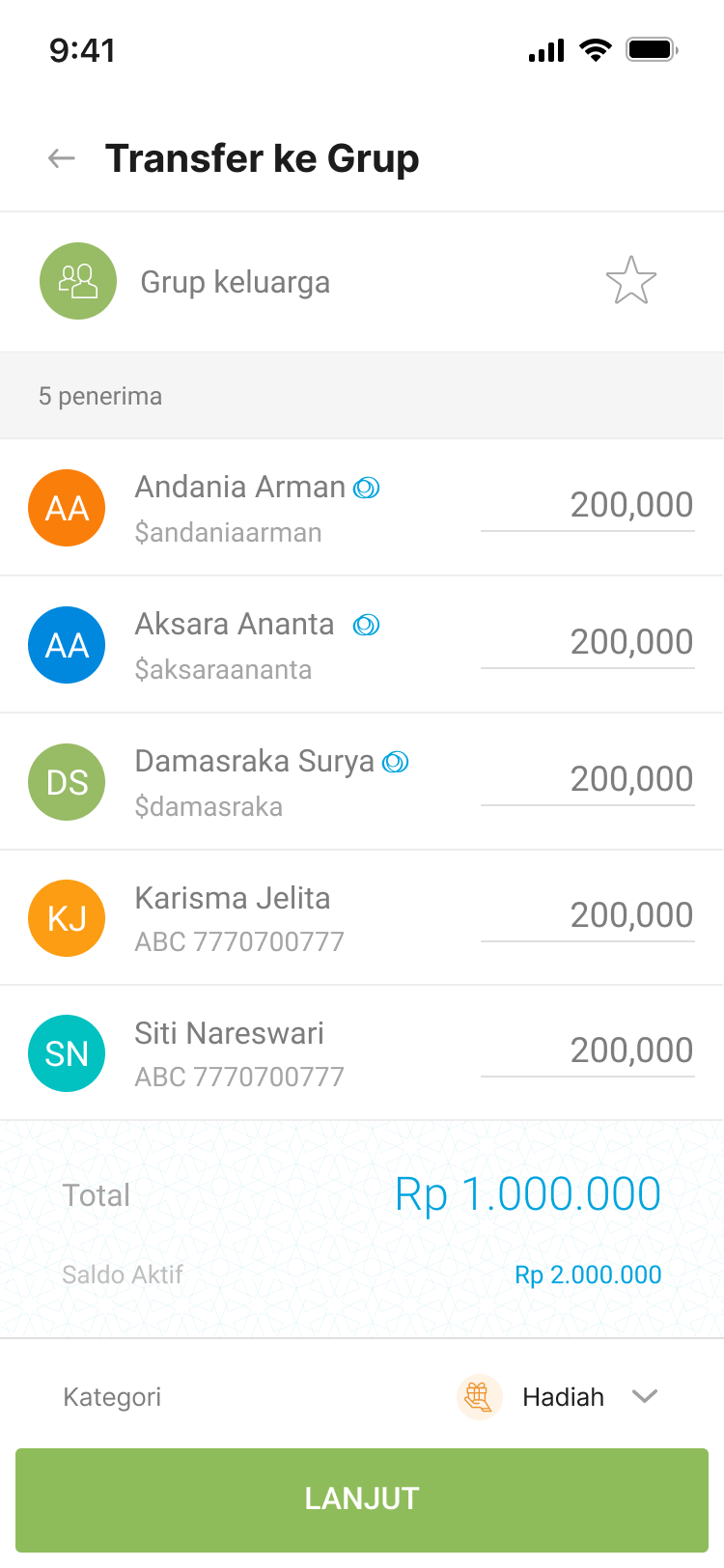Image resolution: width=724 pixels, height=1568 pixels.
Task: Tap the Grup keluarga group name
Action: [236, 282]
